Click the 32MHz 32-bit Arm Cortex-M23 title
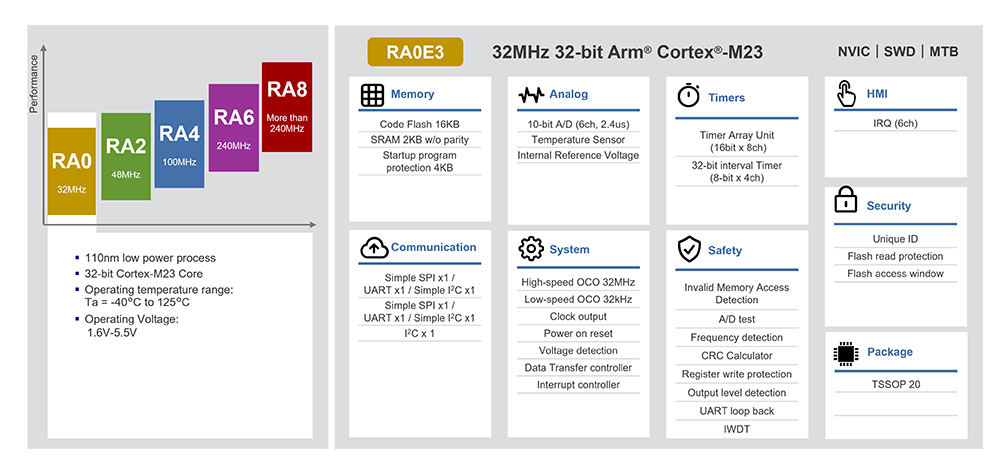The width and height of the screenshot is (1003, 466). (x=628, y=52)
